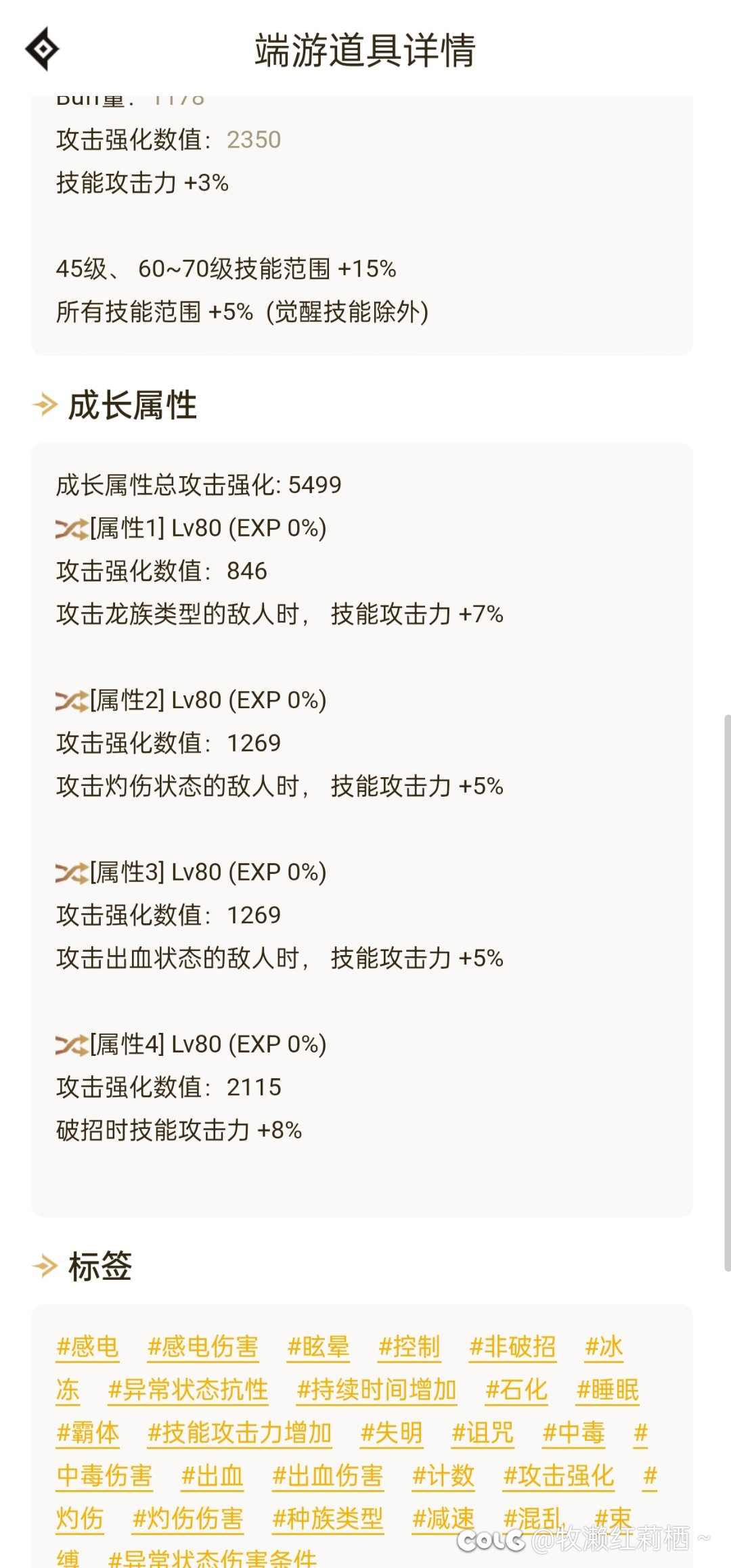
Task: Tap the diamond back icon at top left
Action: 42,49
